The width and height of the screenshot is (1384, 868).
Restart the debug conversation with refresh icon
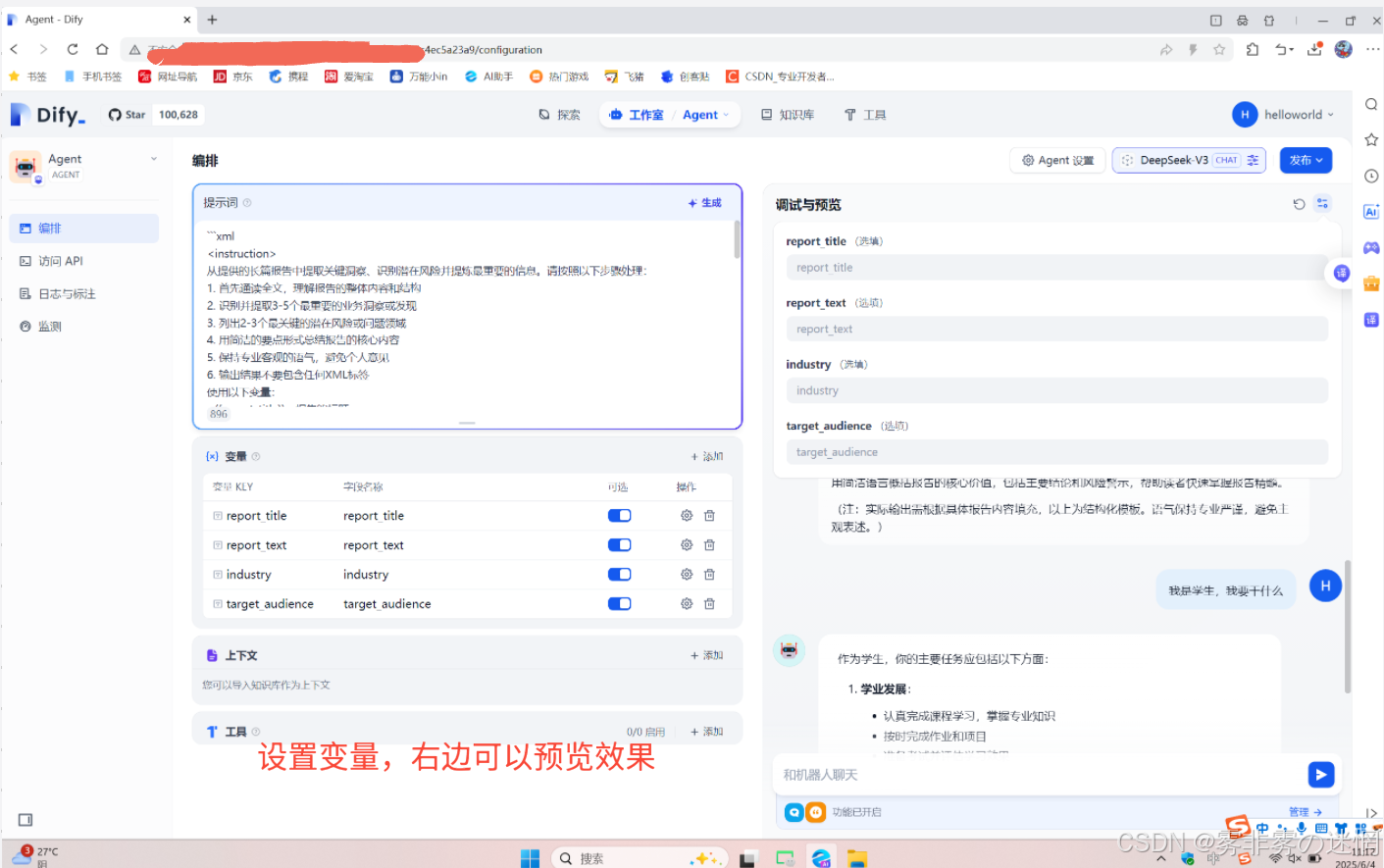point(1299,204)
